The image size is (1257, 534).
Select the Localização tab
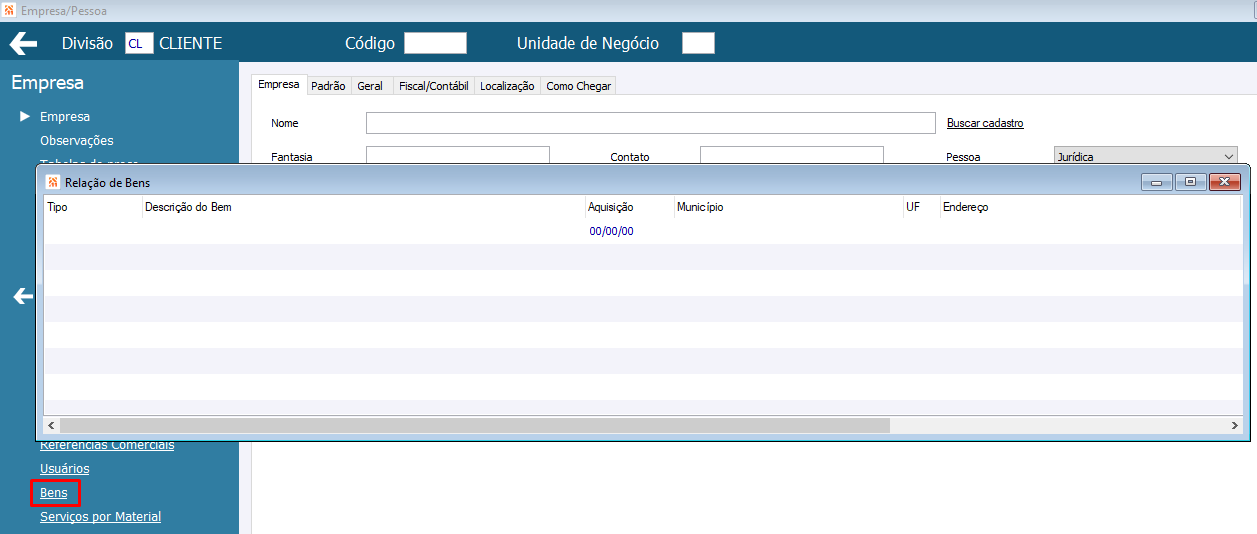click(507, 86)
